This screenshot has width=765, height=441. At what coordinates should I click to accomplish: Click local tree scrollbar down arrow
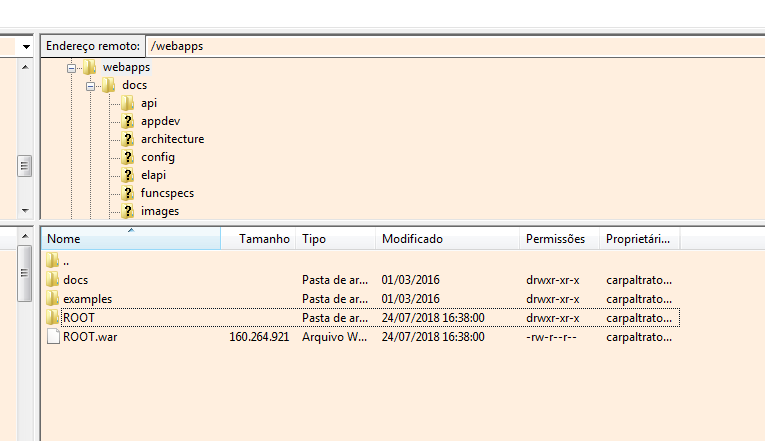25,211
